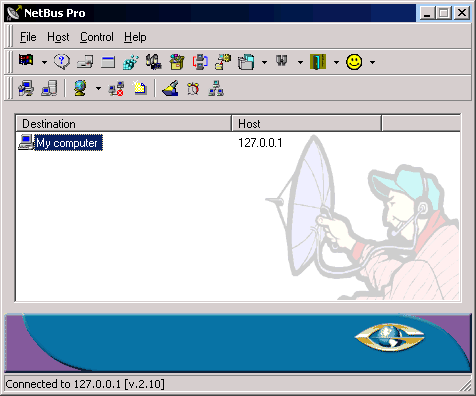Click the question-mark speech bubble icon
Image resolution: width=476 pixels, height=396 pixels.
(x=62, y=62)
